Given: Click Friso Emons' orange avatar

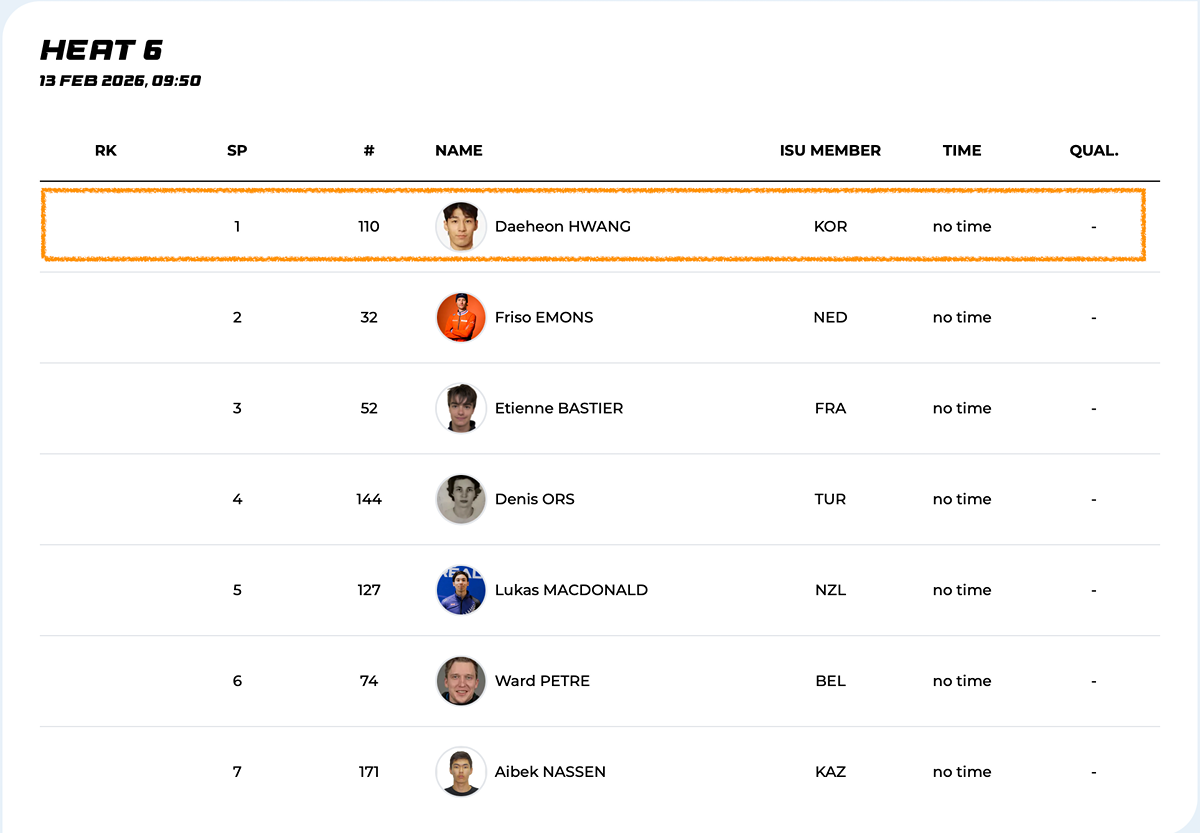Looking at the screenshot, I should pos(461,318).
